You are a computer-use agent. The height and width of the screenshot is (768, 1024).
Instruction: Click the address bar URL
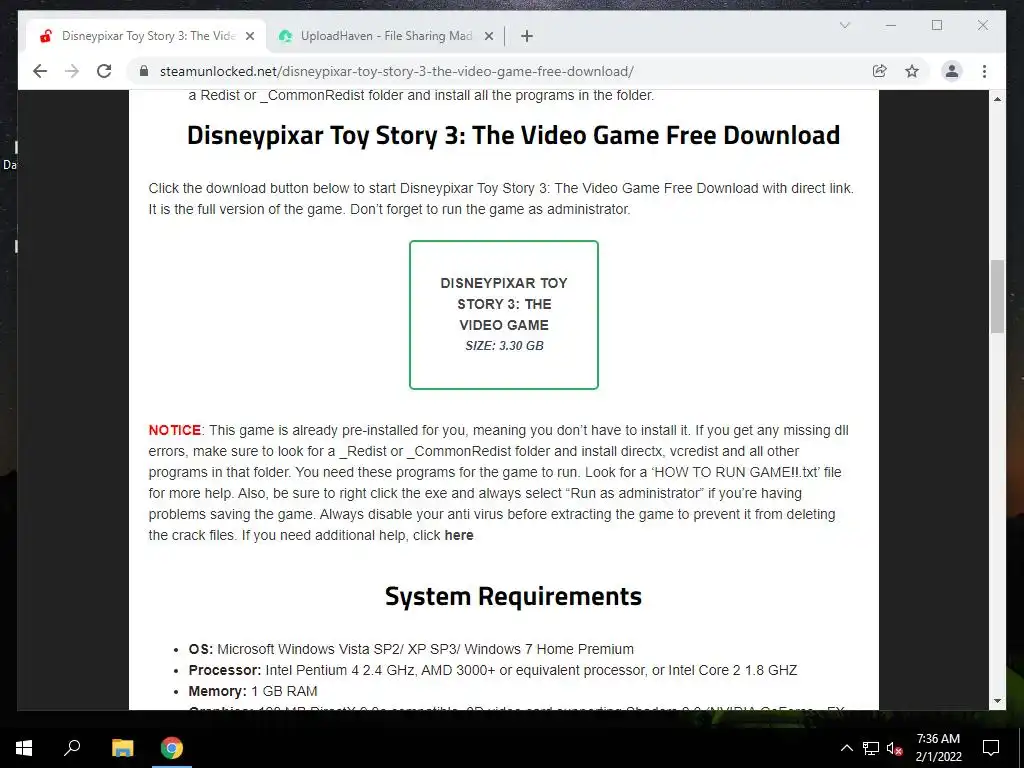[x=396, y=71]
